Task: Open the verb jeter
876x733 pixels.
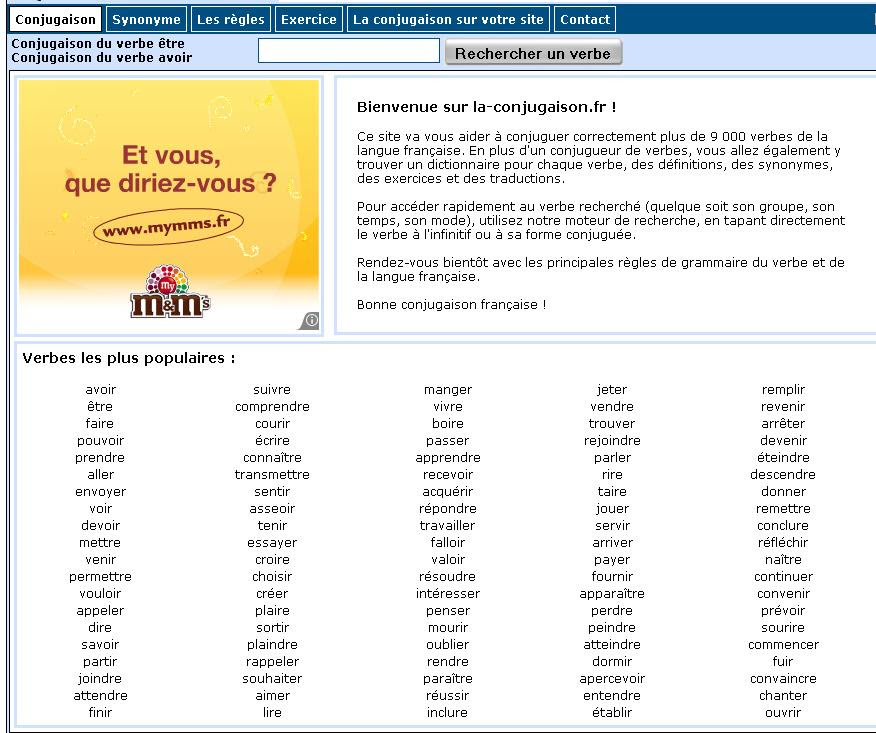Action: pyautogui.click(x=612, y=389)
